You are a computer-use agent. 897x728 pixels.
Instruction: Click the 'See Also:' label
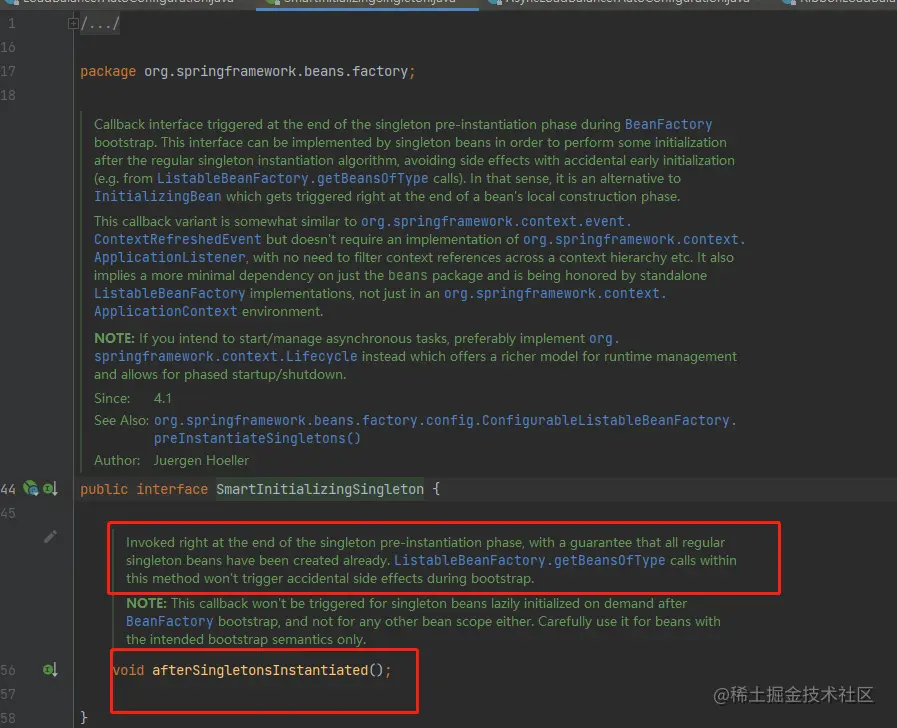[x=121, y=420]
